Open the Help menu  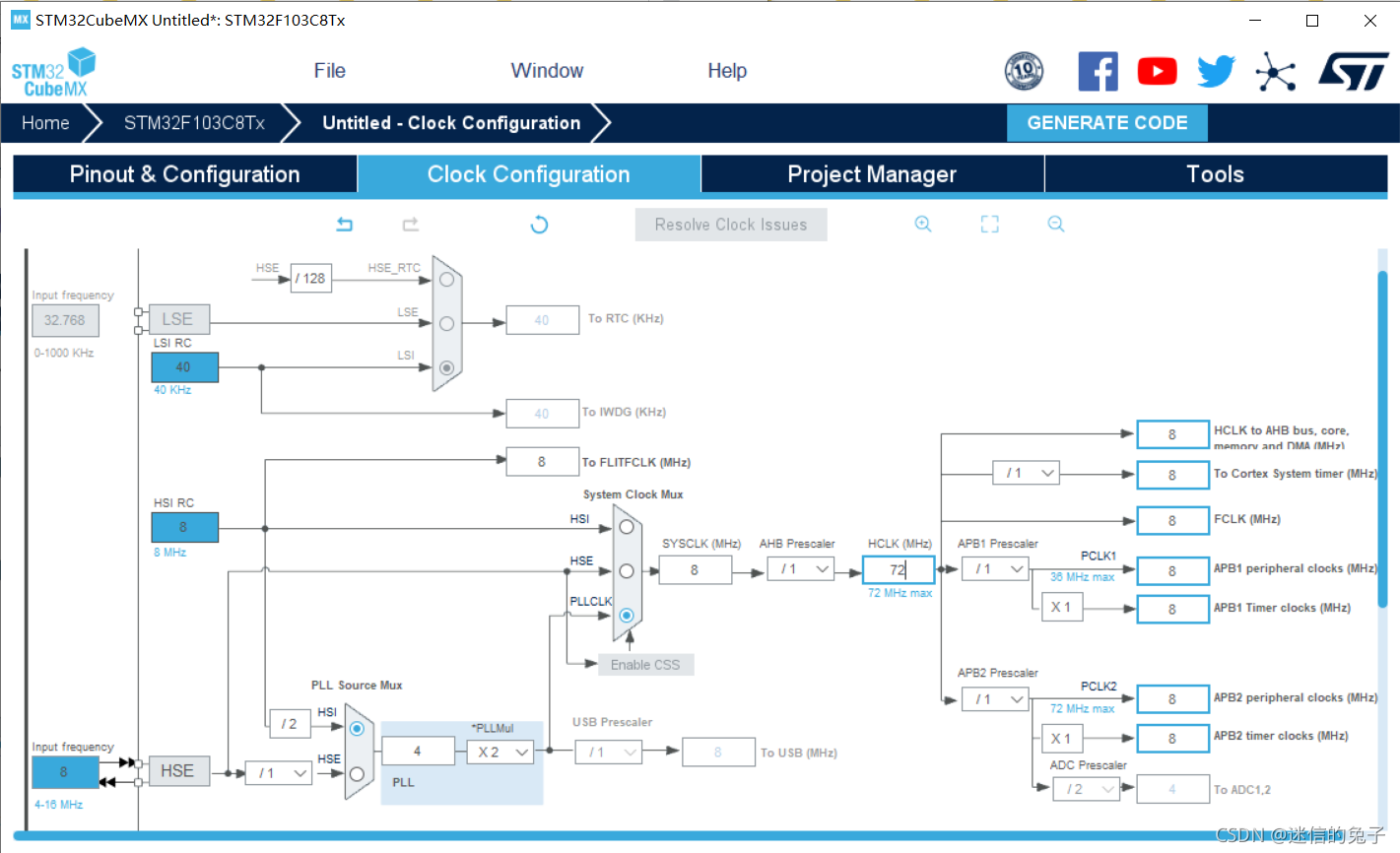click(x=727, y=71)
